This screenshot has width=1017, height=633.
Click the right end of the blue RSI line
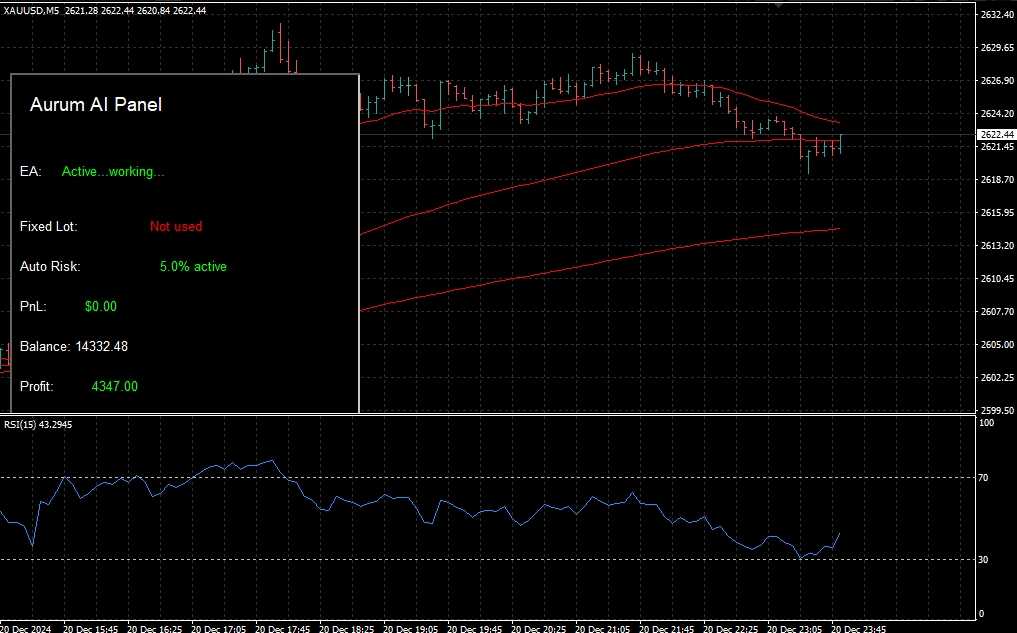pos(839,533)
